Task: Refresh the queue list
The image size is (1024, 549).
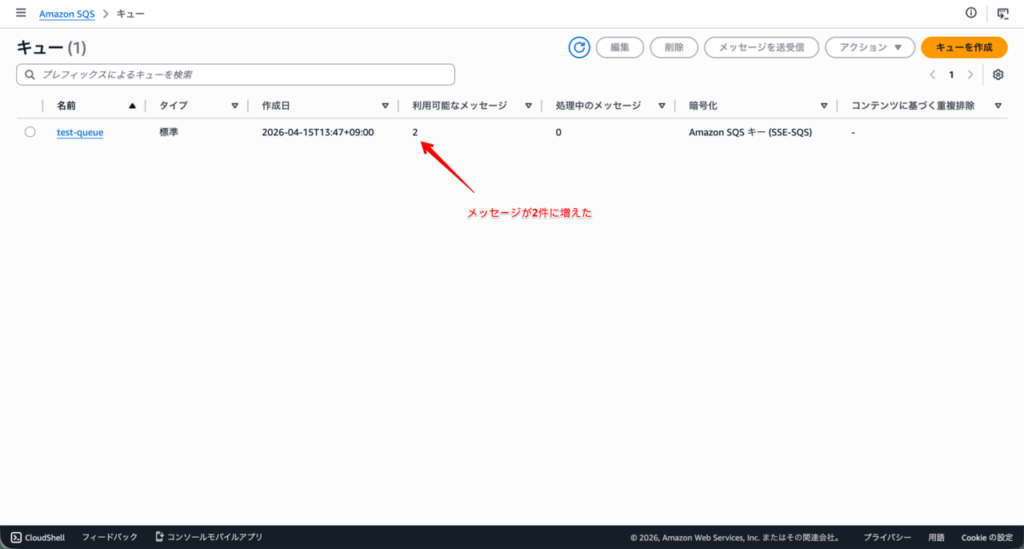Action: [579, 48]
